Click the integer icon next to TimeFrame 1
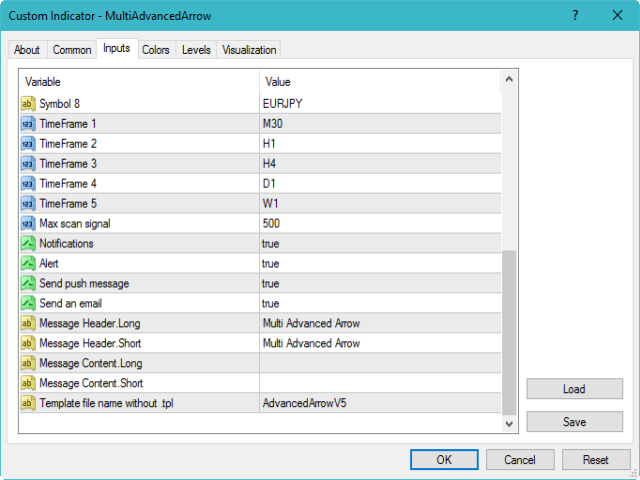 tap(28, 123)
